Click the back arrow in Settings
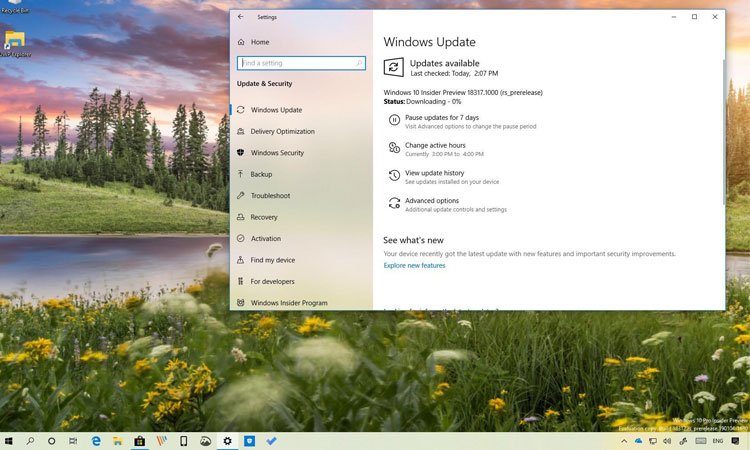 (240, 17)
